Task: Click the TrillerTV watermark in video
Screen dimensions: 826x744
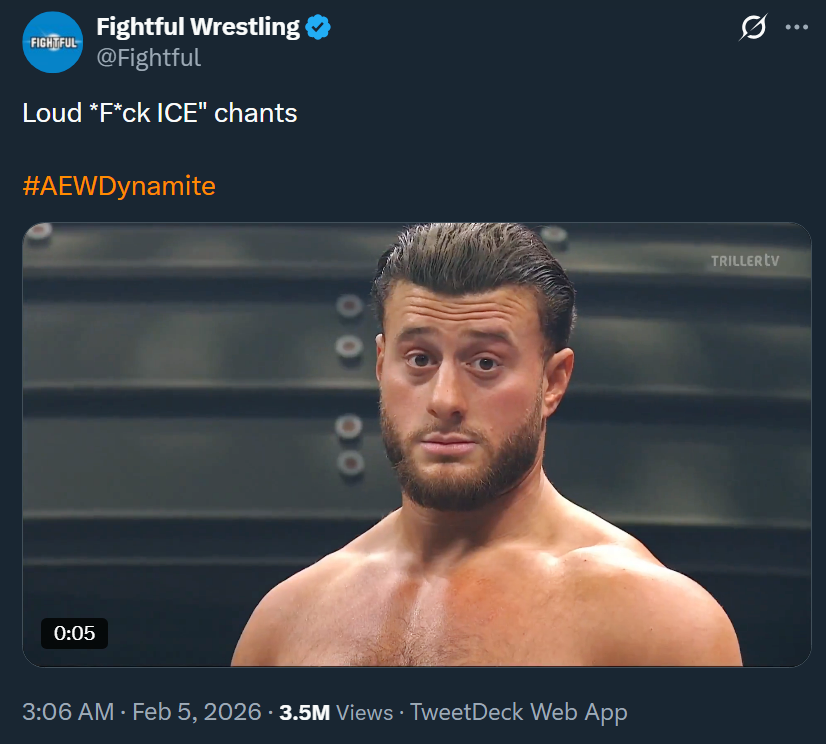Action: click(x=745, y=261)
